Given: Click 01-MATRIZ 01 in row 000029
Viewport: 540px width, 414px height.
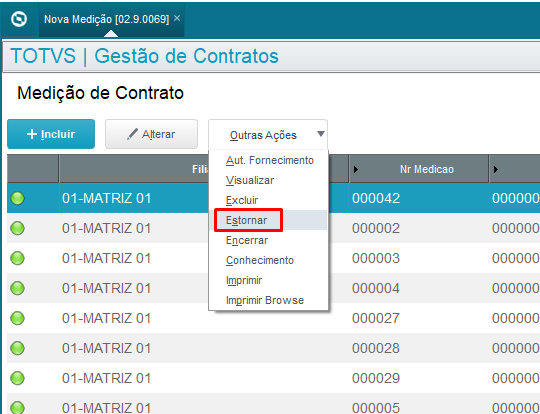Looking at the screenshot, I should pos(107,378).
